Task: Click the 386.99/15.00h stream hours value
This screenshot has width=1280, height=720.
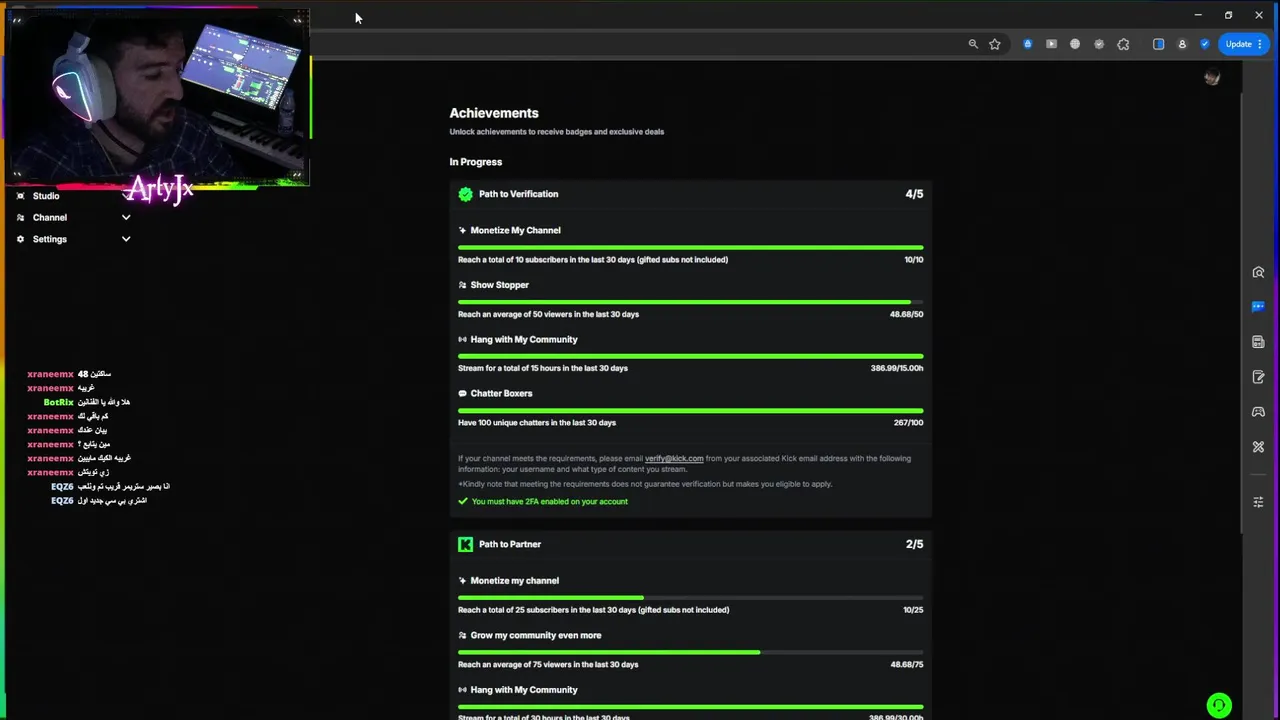Action: click(897, 368)
